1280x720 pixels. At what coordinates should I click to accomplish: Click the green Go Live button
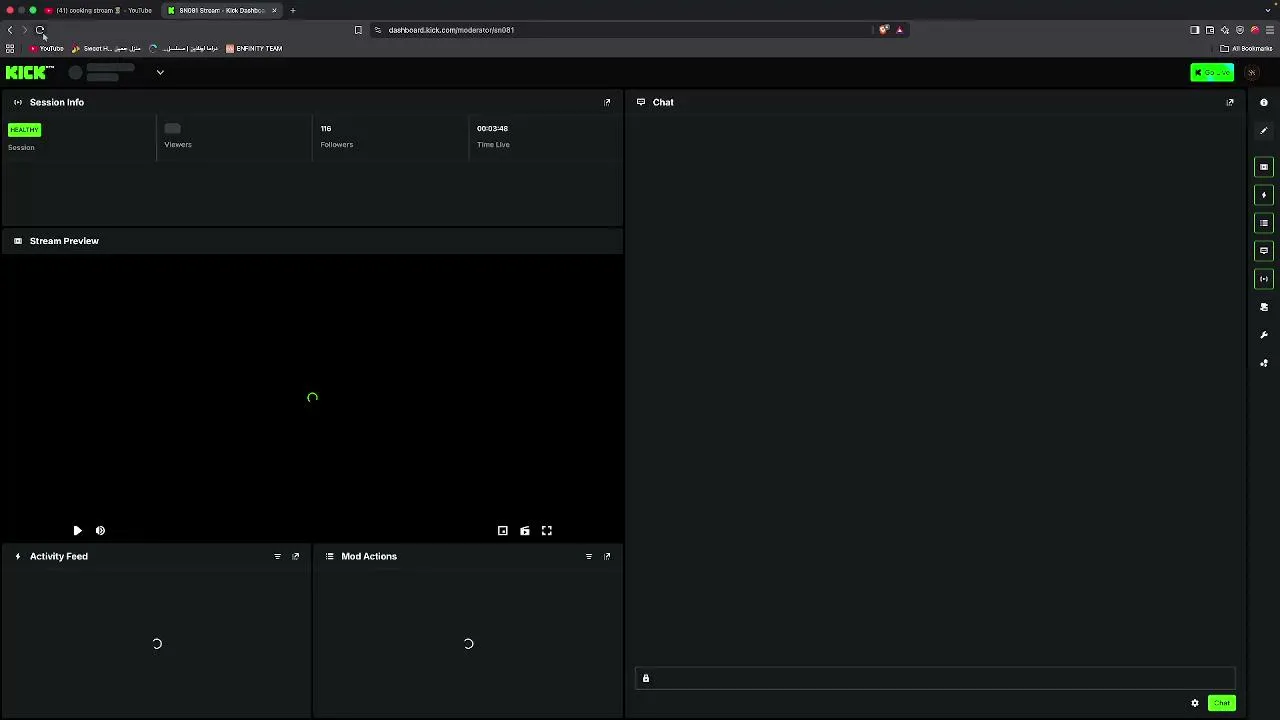point(1212,72)
